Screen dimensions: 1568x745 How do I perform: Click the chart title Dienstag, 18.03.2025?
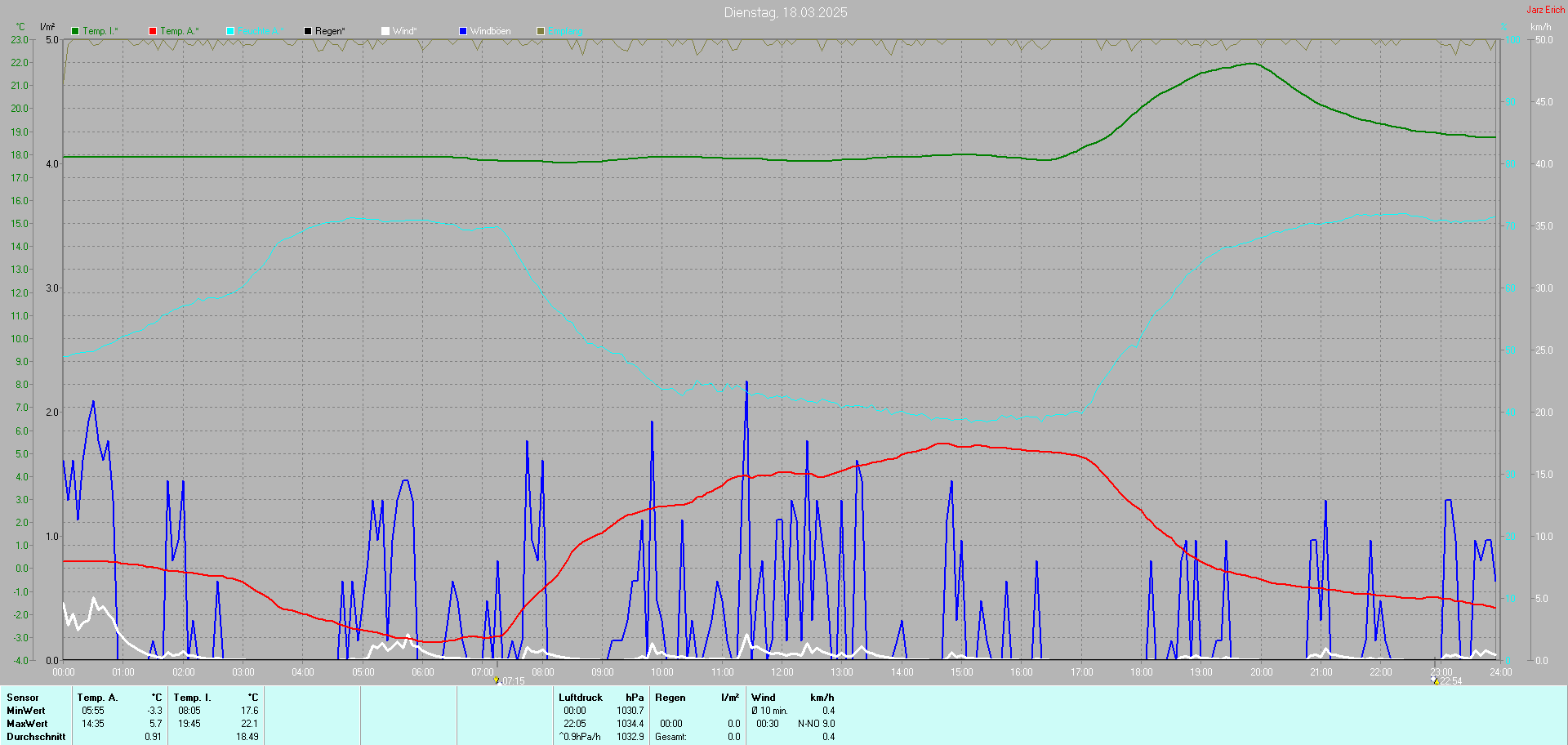785,12
